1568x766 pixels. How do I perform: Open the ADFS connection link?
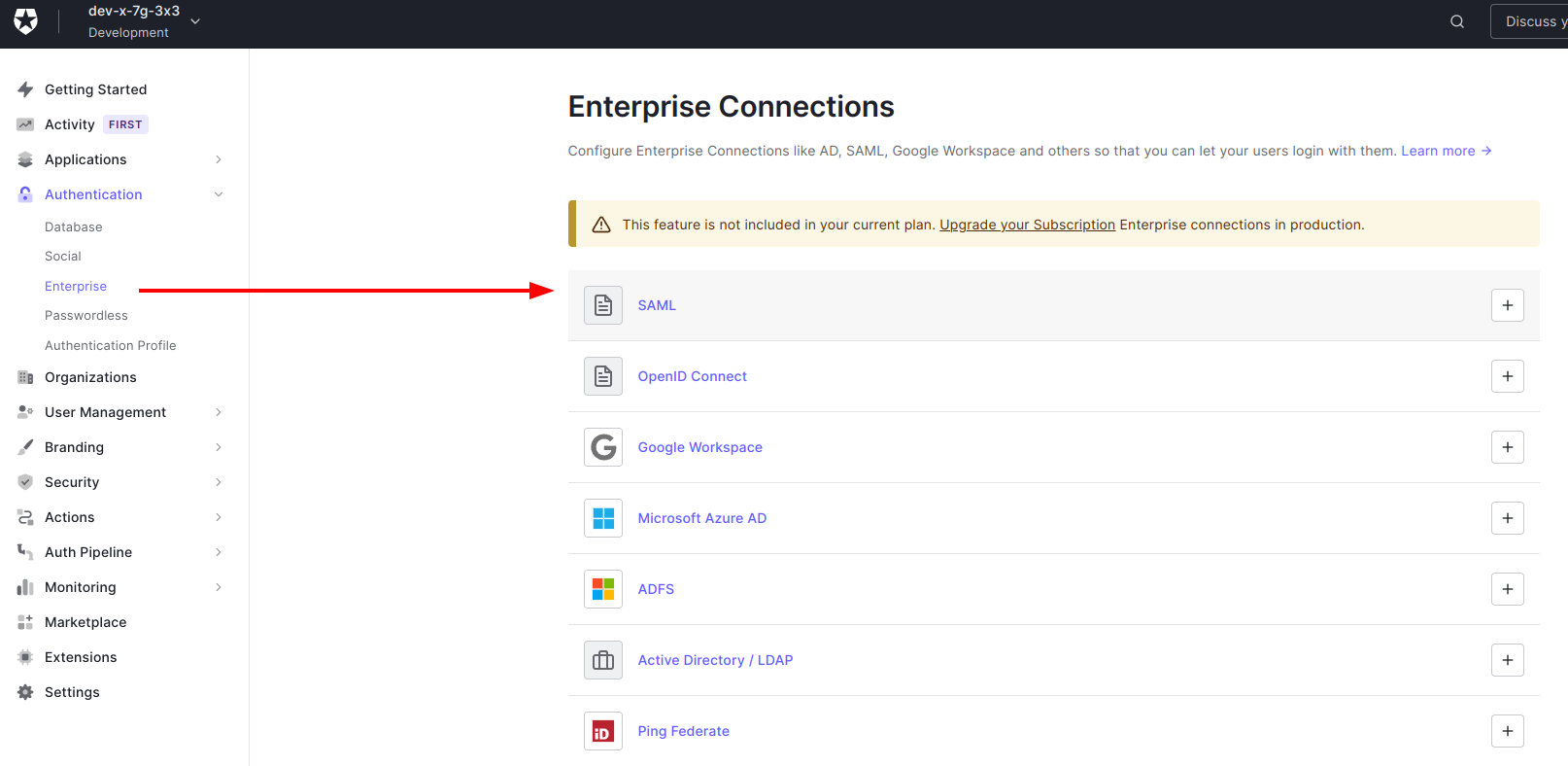tap(656, 589)
